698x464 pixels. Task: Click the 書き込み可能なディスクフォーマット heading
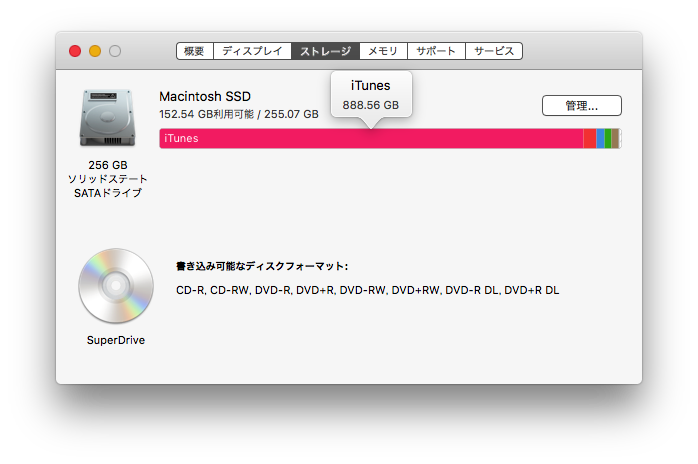tap(262, 266)
